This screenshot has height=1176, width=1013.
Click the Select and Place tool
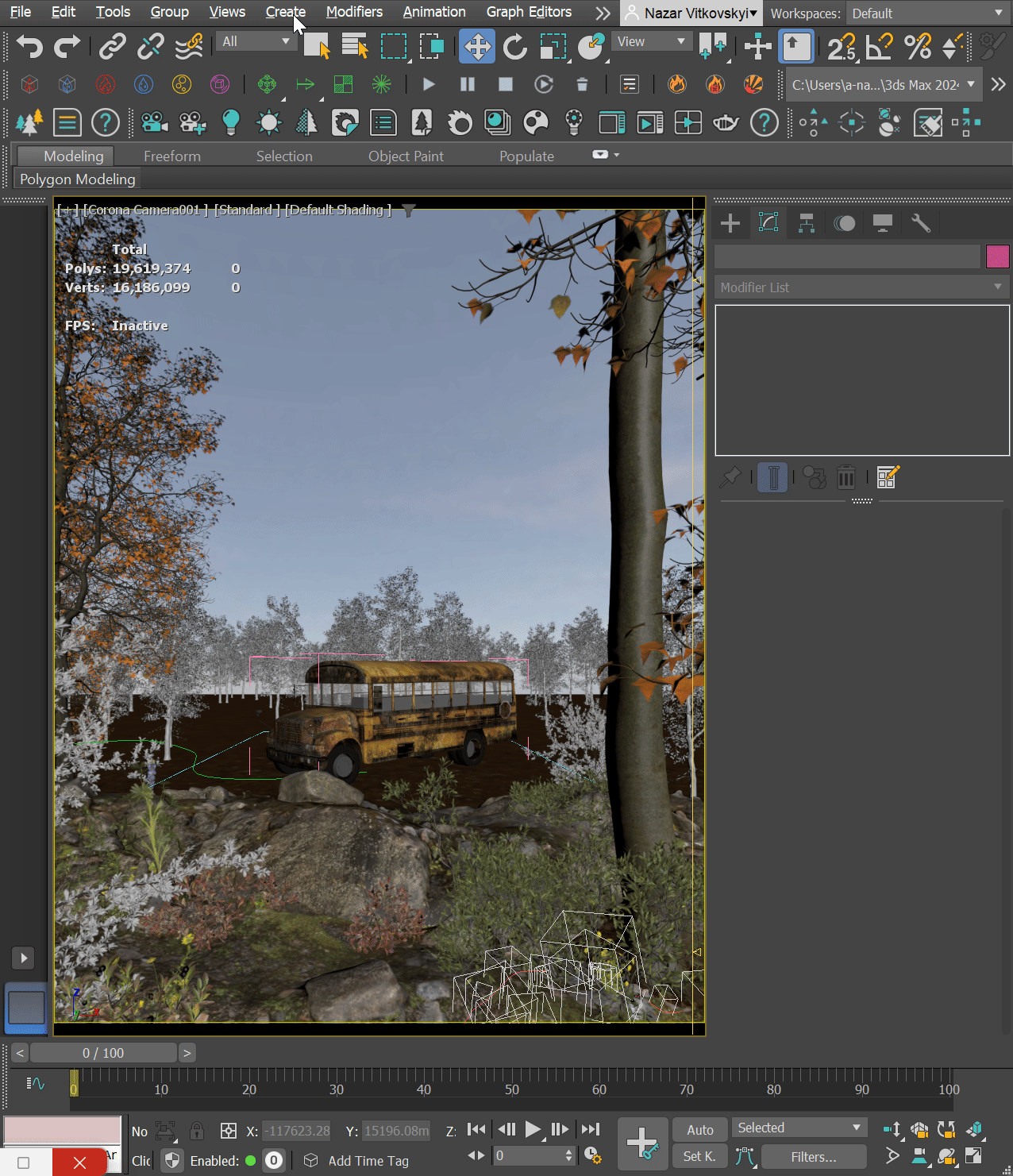click(591, 47)
